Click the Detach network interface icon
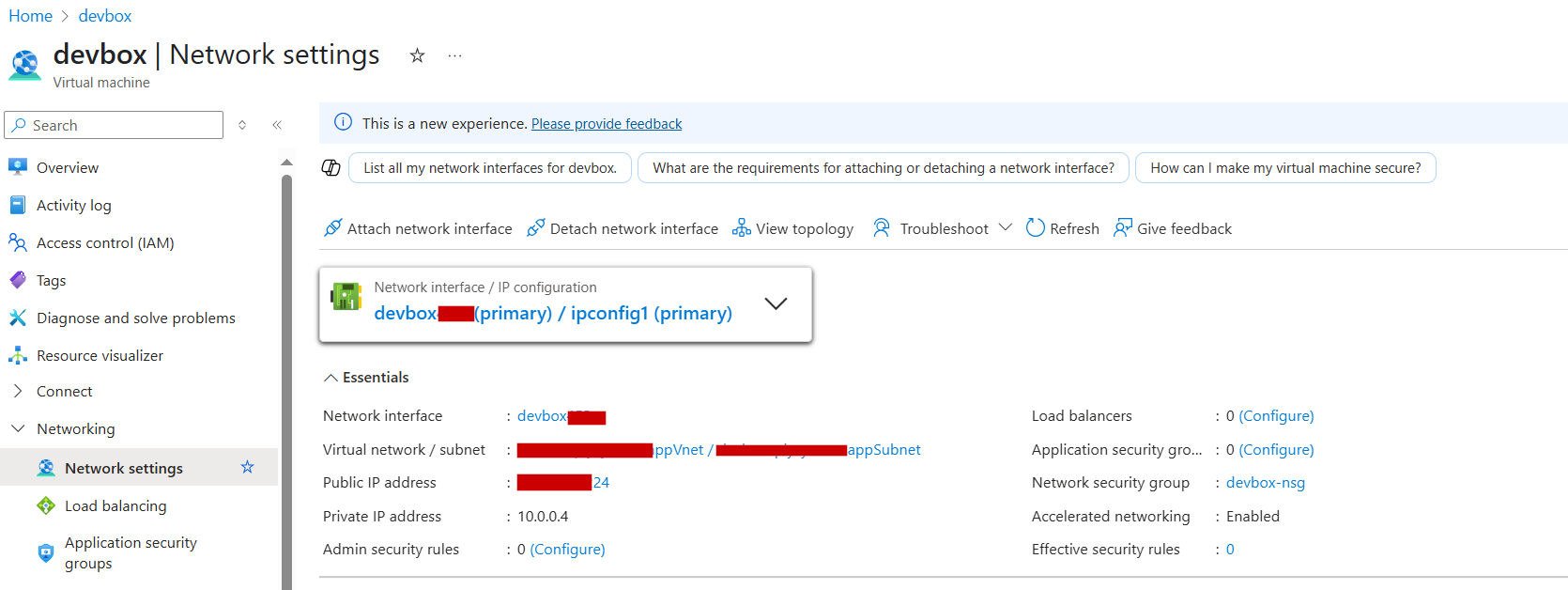The image size is (1568, 590). [x=536, y=227]
